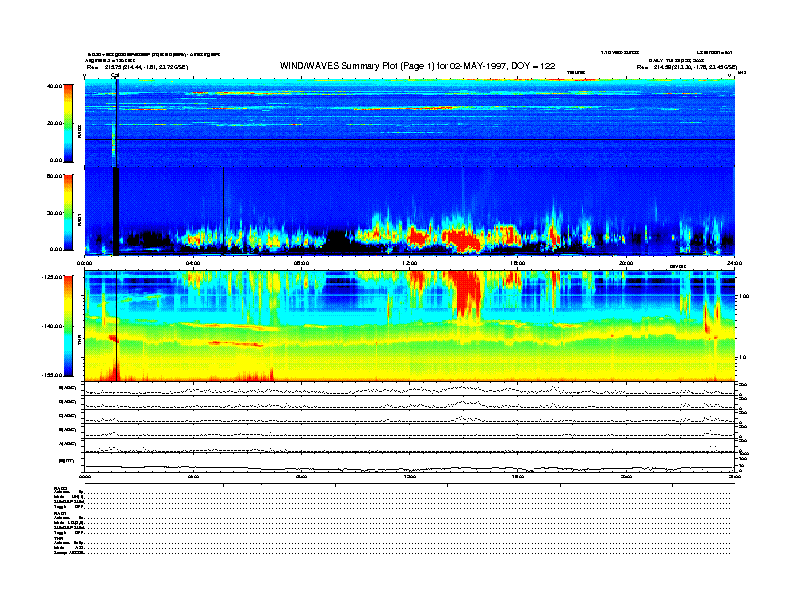This screenshot has width=792, height=612.
Task: Click the 16:00 tick label below the RAD1 panel
Action: coord(518,263)
